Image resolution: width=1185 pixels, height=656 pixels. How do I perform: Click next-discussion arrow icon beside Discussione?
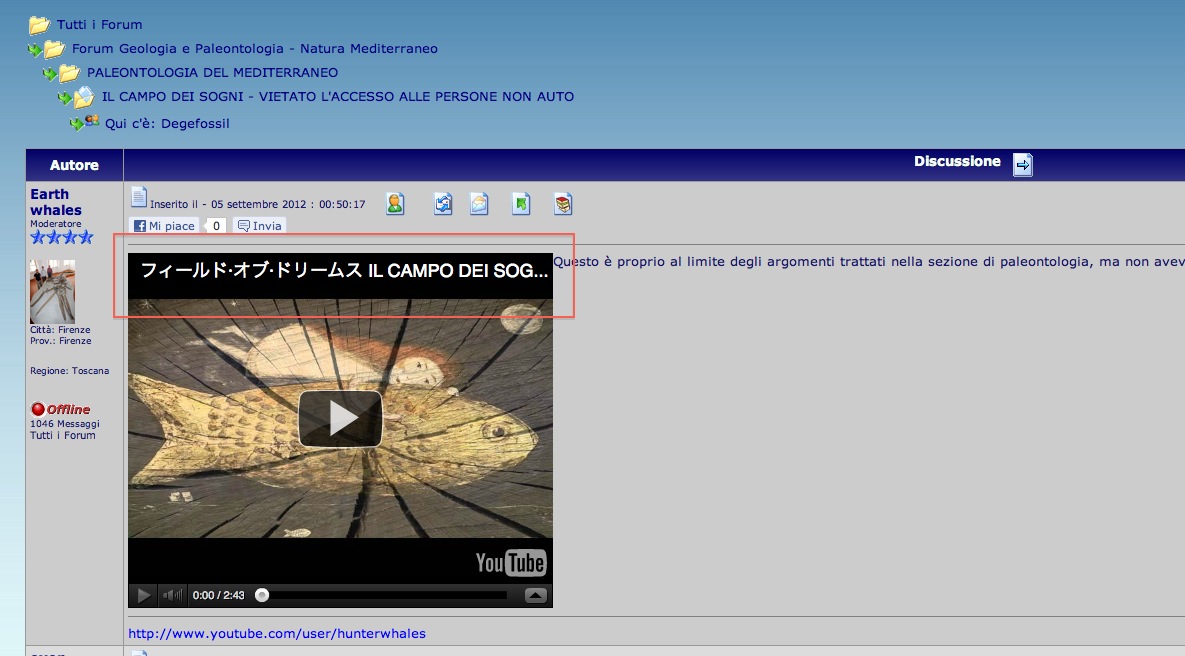coord(1023,164)
